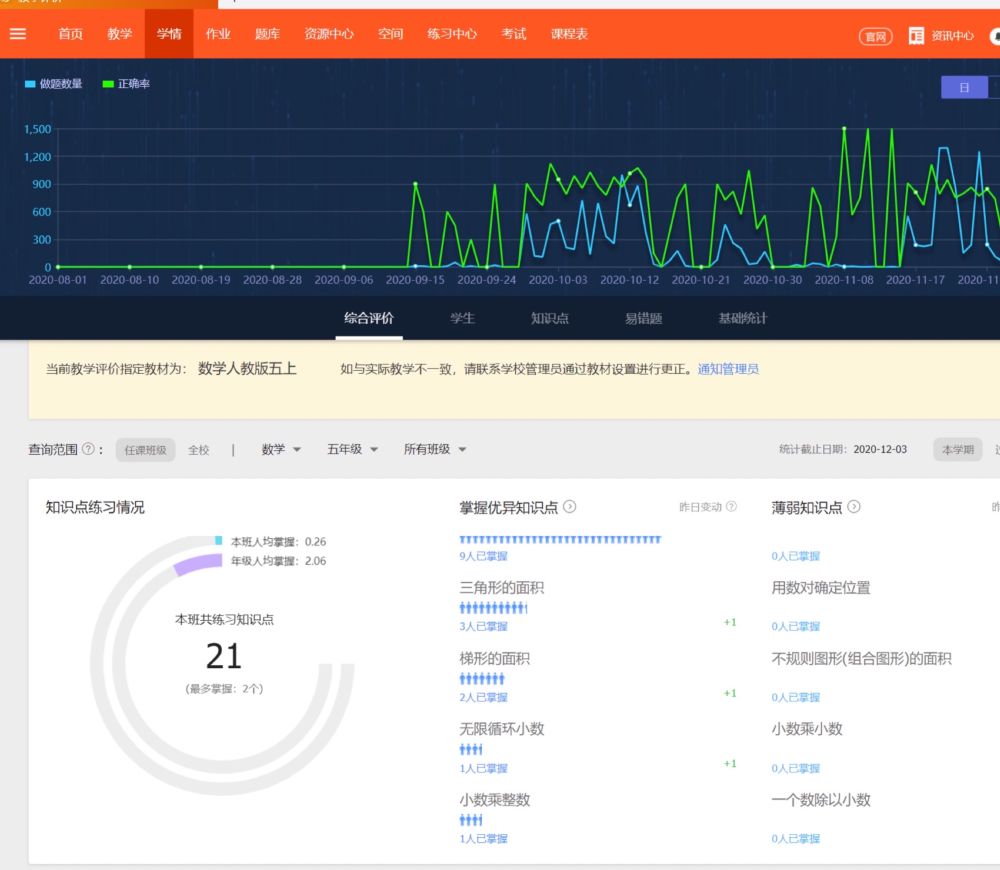Image resolution: width=1000 pixels, height=870 pixels.
Task: Select the 本学期 time range button
Action: click(957, 450)
